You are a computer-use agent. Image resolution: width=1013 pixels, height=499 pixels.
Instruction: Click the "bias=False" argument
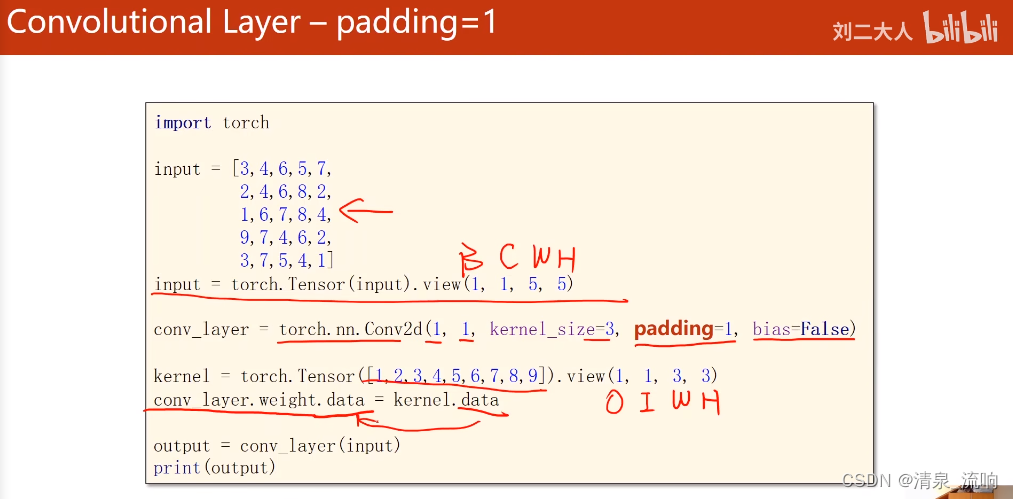click(x=800, y=330)
